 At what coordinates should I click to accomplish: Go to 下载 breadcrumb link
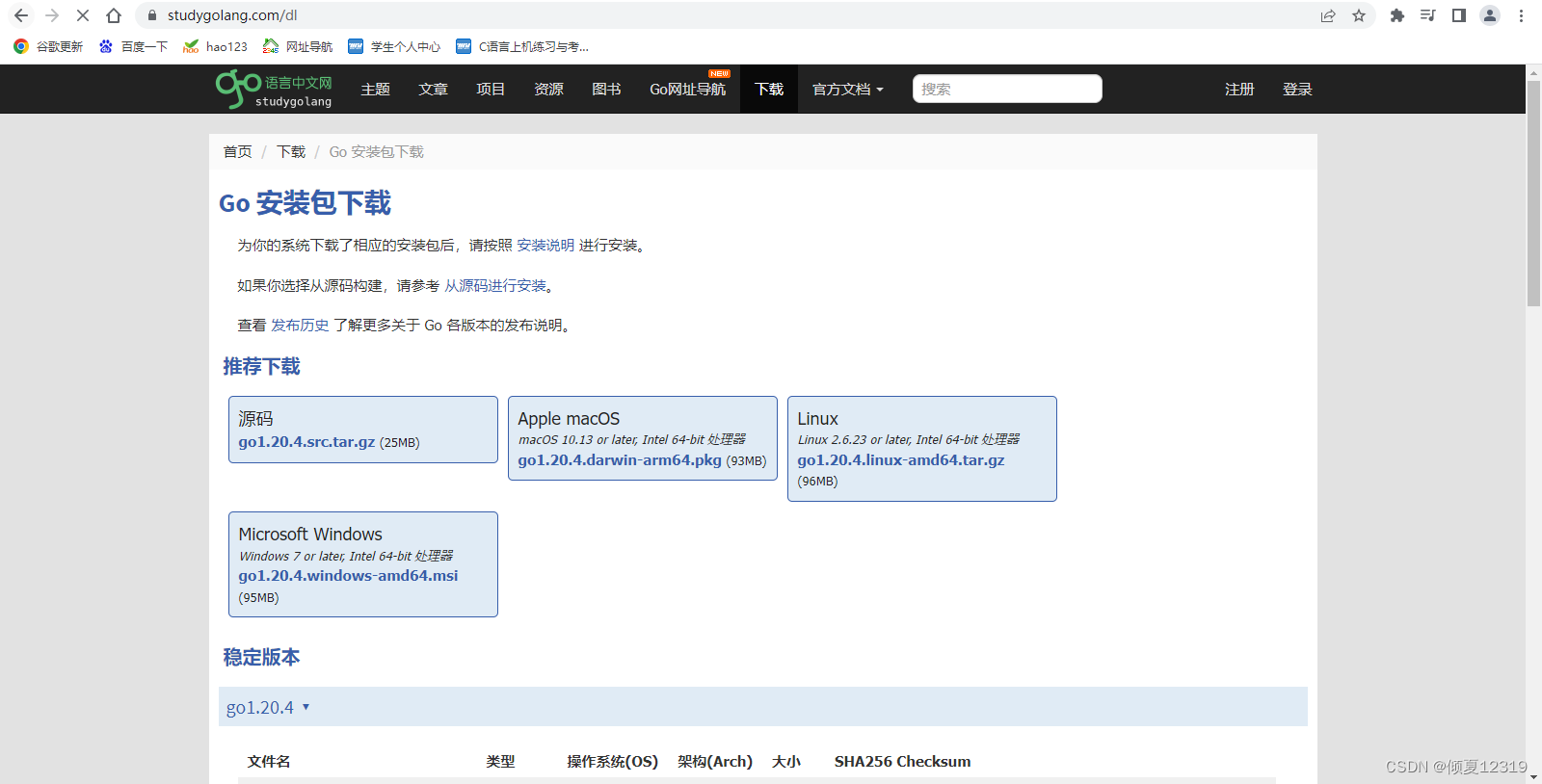pyautogui.click(x=291, y=152)
